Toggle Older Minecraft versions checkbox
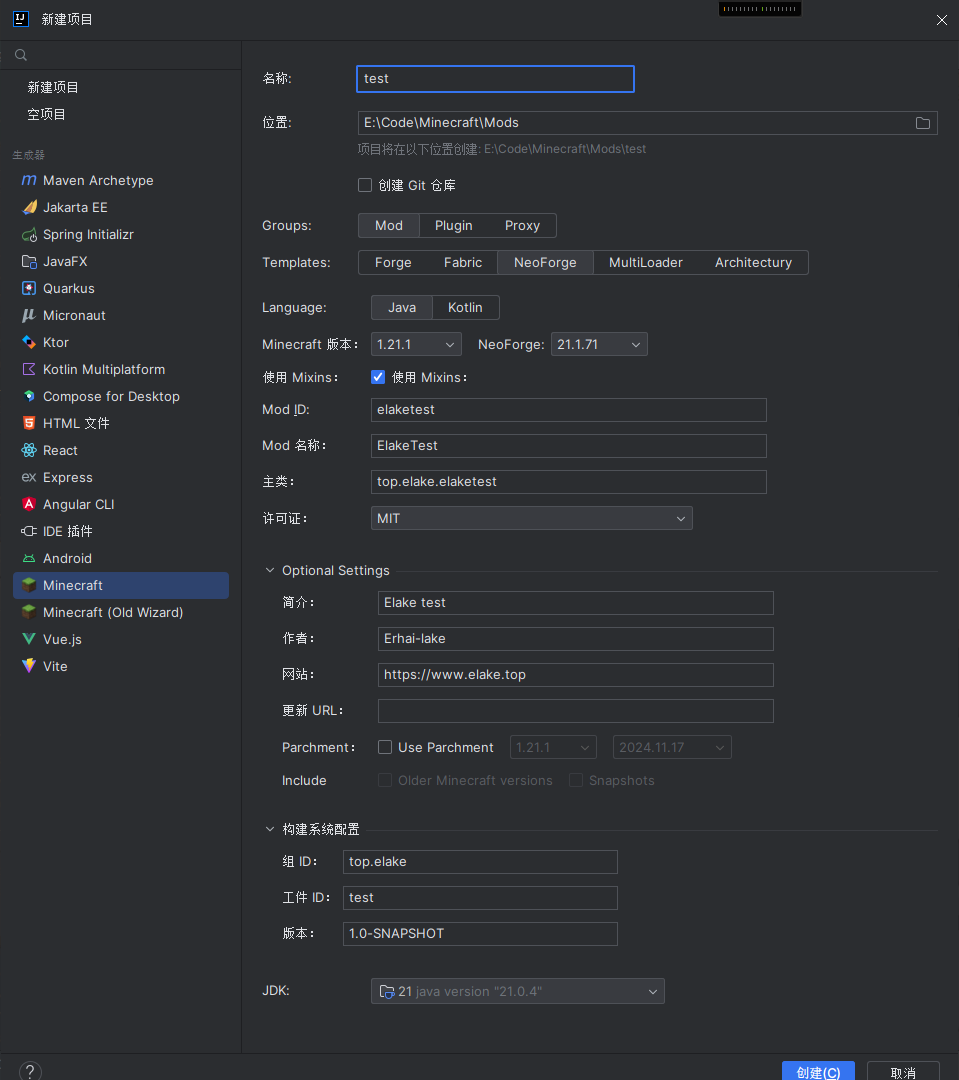The height and width of the screenshot is (1080, 959). click(x=385, y=780)
